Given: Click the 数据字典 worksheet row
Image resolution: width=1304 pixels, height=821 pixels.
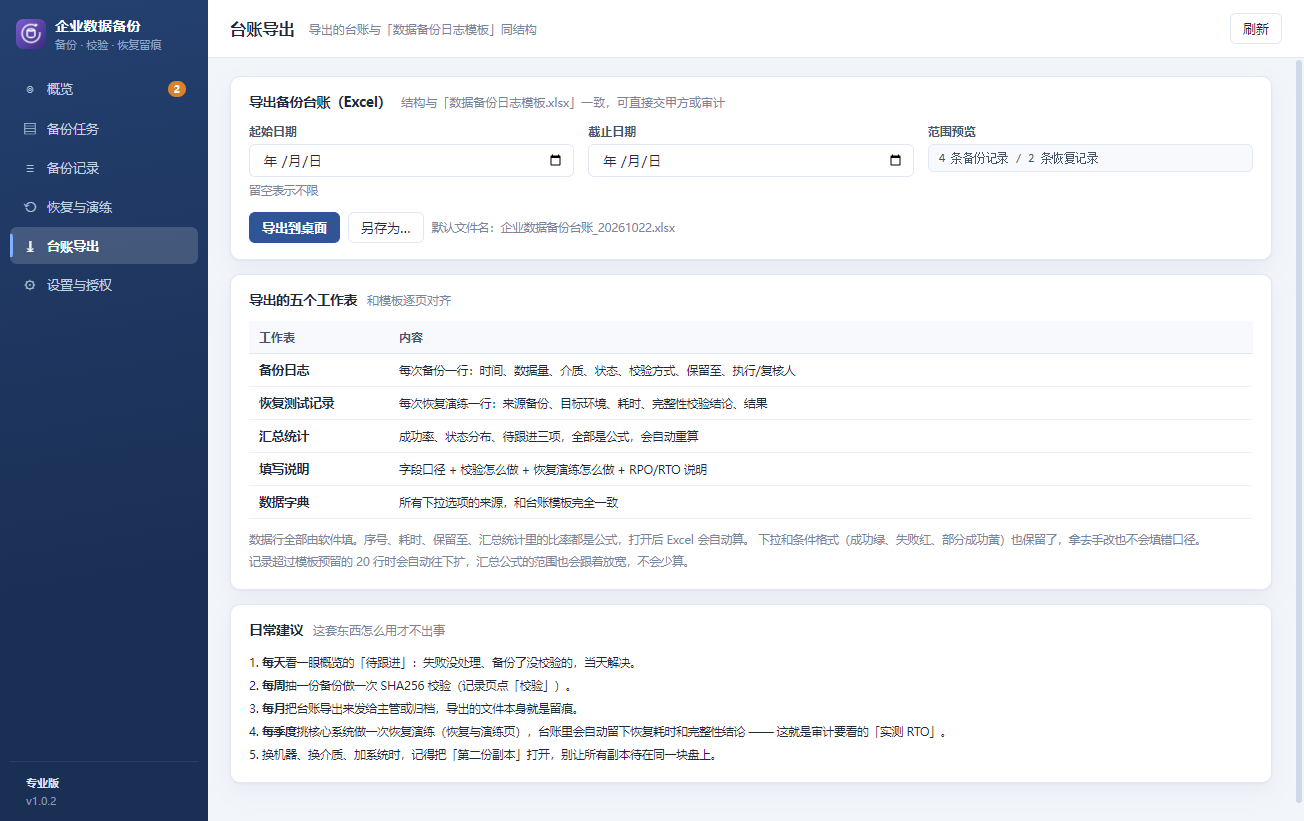Looking at the screenshot, I should [x=751, y=502].
